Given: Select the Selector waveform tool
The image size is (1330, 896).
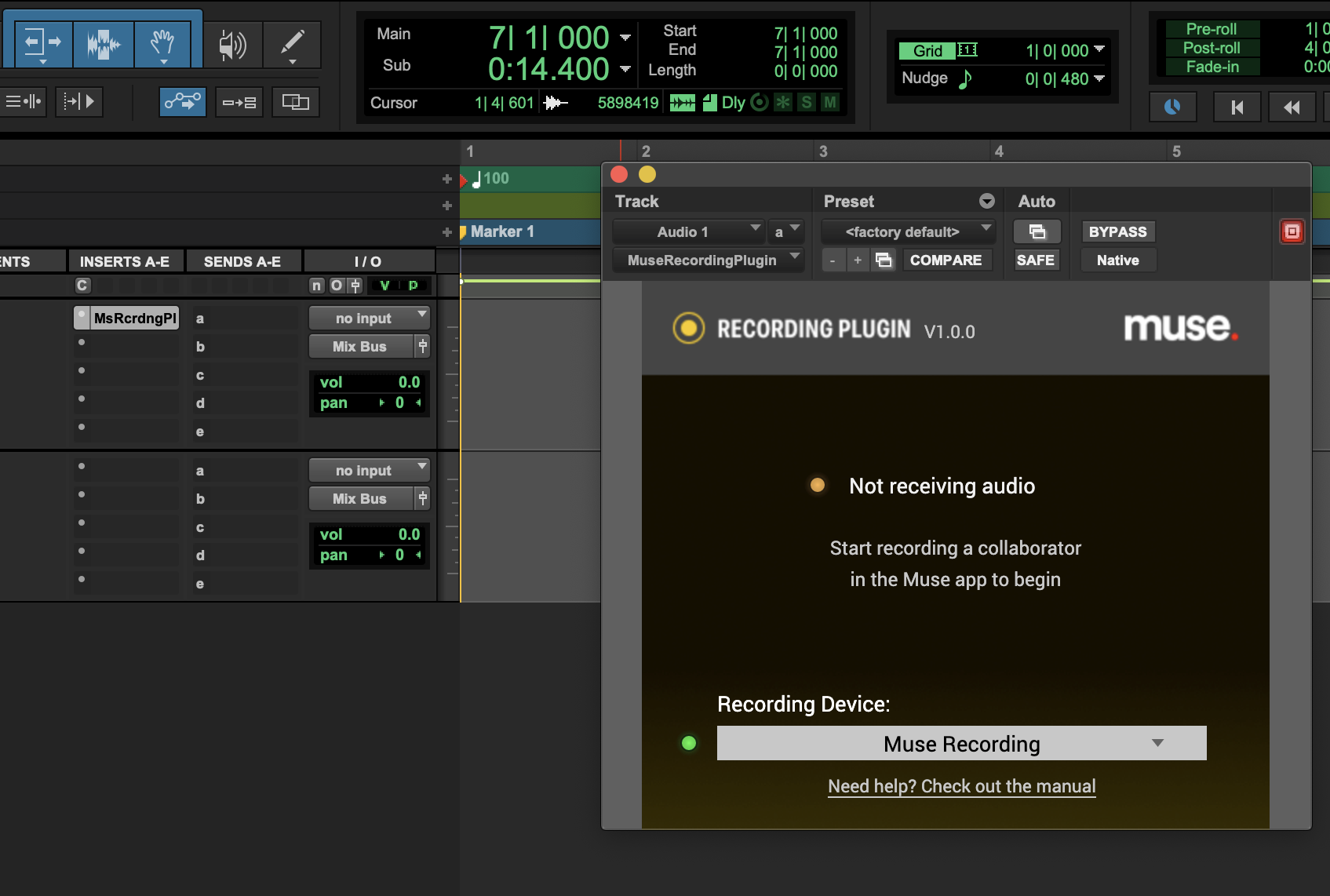Looking at the screenshot, I should [104, 44].
